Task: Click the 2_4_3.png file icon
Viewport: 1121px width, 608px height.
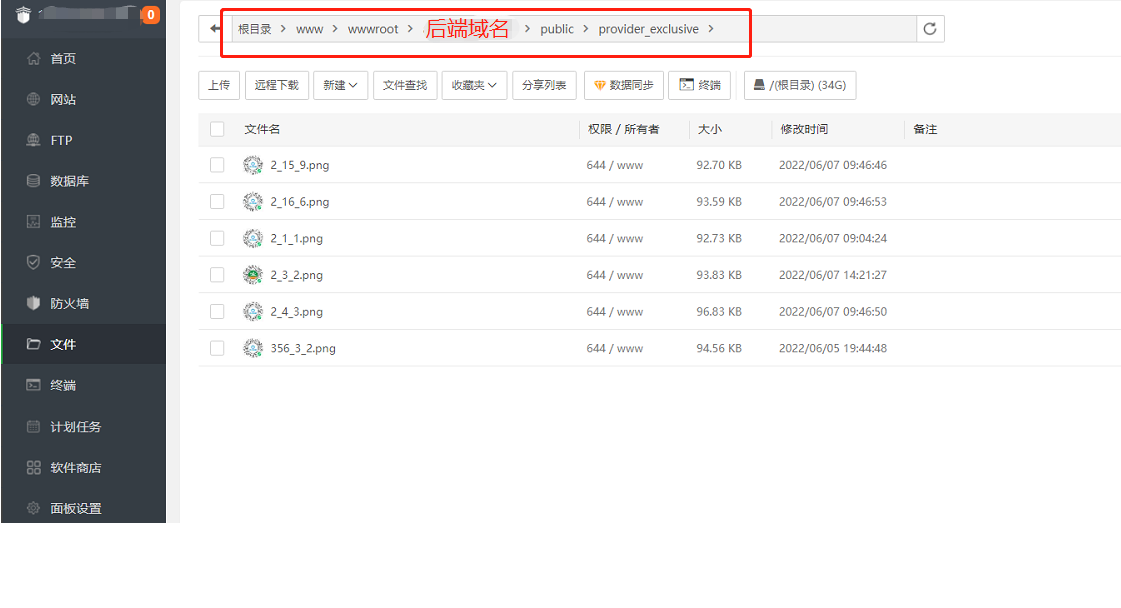Action: [x=252, y=312]
